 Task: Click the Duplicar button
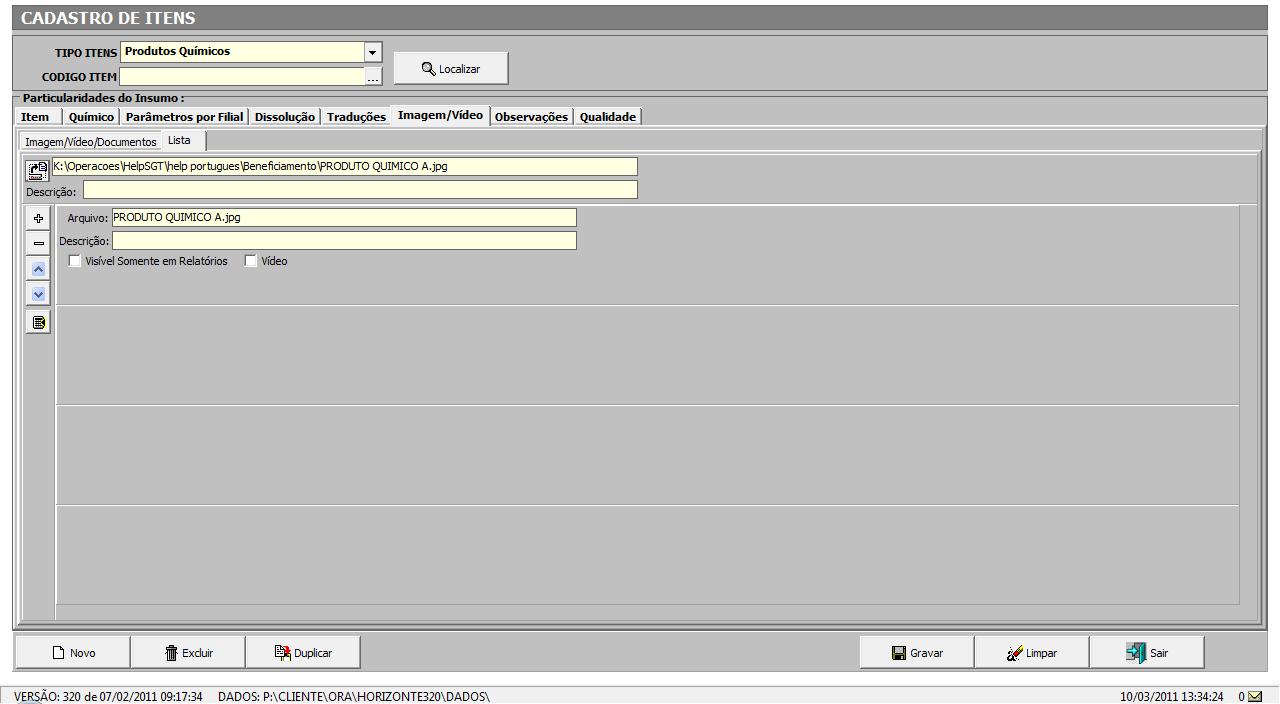tap(303, 653)
